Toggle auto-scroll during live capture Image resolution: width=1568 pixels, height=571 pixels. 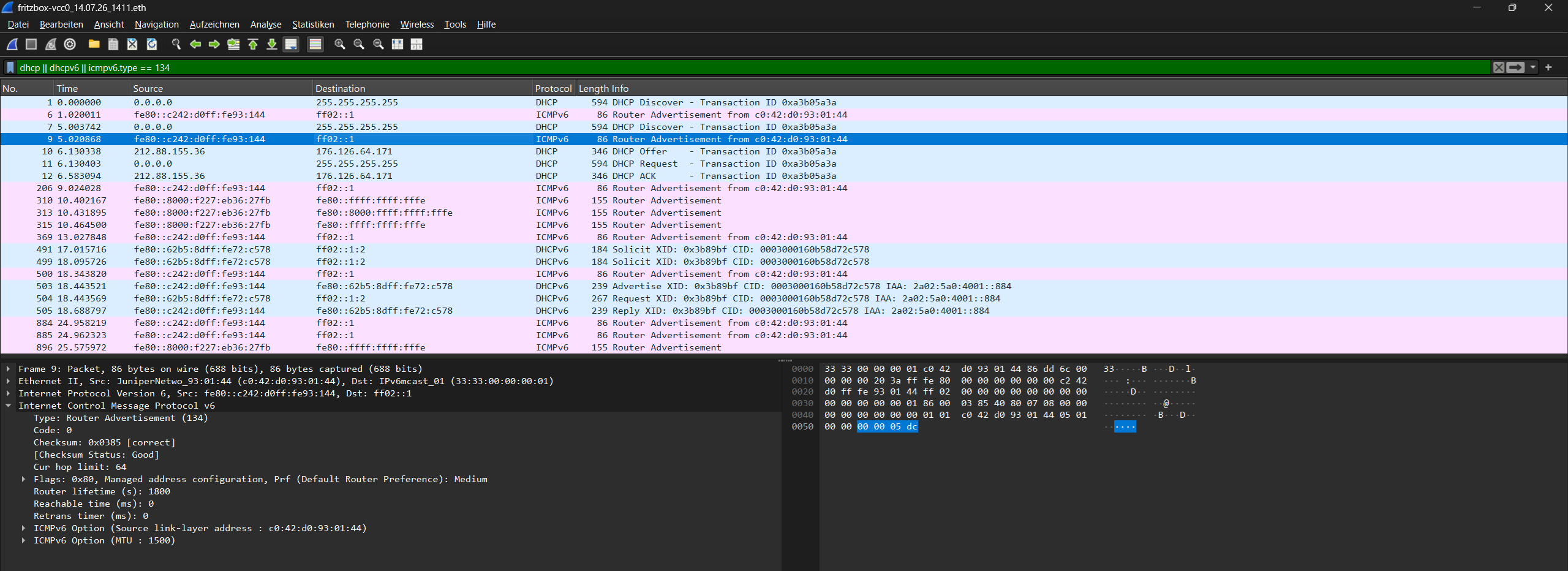[x=292, y=44]
